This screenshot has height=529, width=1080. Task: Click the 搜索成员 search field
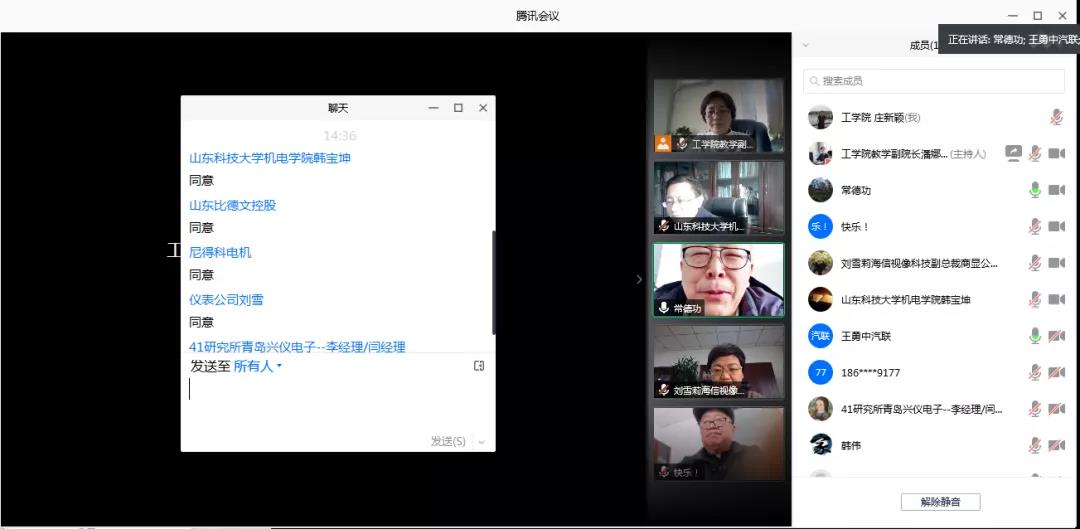tap(934, 81)
